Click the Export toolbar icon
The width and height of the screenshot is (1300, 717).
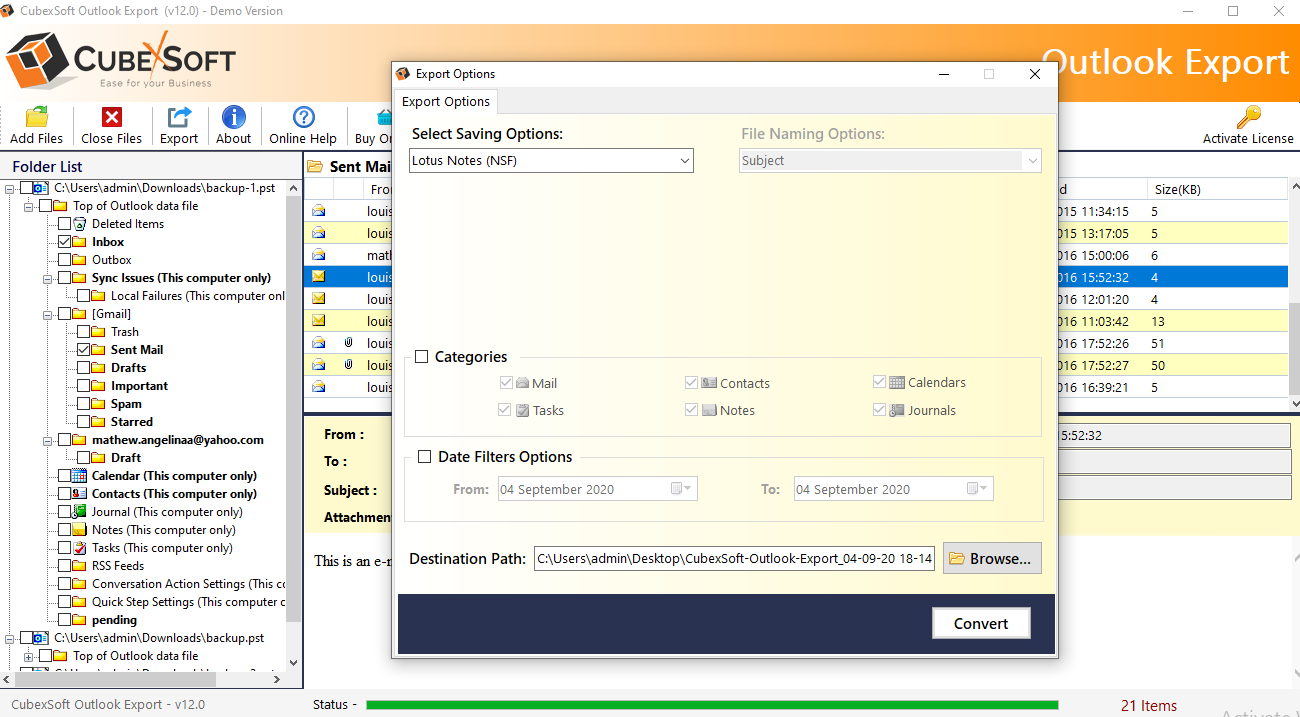pos(179,118)
